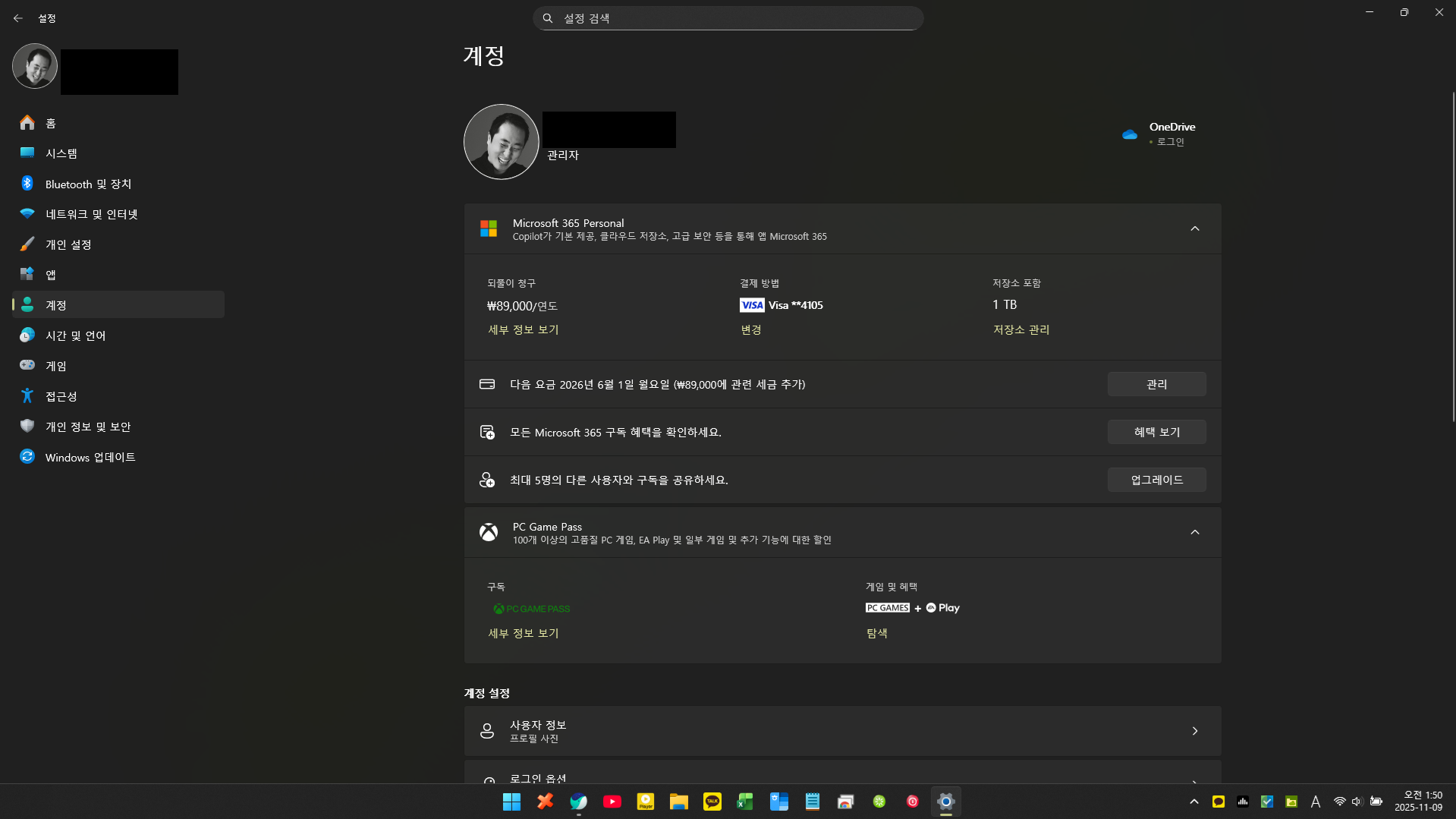The image size is (1456, 819).
Task: Show hidden system tray icons
Action: [1193, 802]
